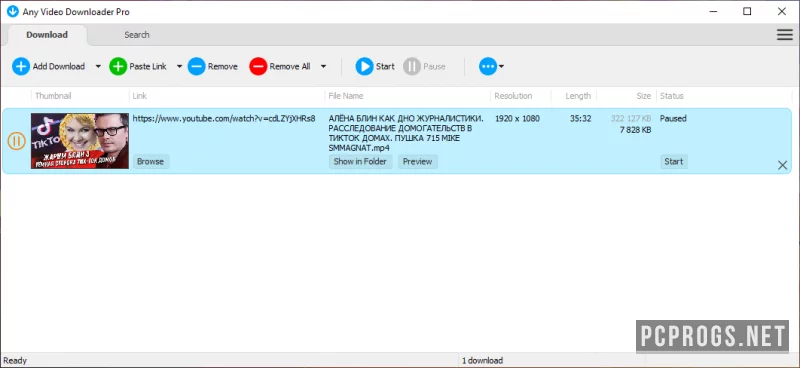The height and width of the screenshot is (368, 800).
Task: Click the orange paused status icon on the row
Action: point(16,141)
